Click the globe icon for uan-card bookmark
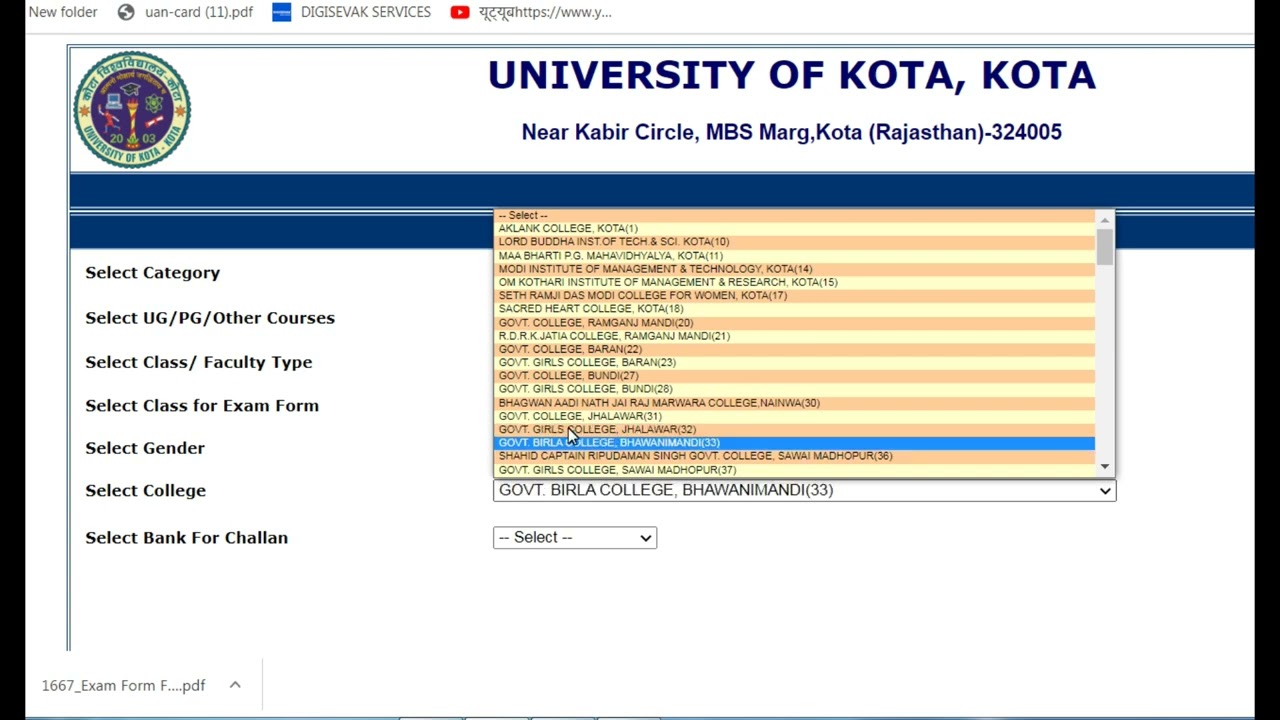Image resolution: width=1280 pixels, height=720 pixels. pyautogui.click(x=126, y=12)
